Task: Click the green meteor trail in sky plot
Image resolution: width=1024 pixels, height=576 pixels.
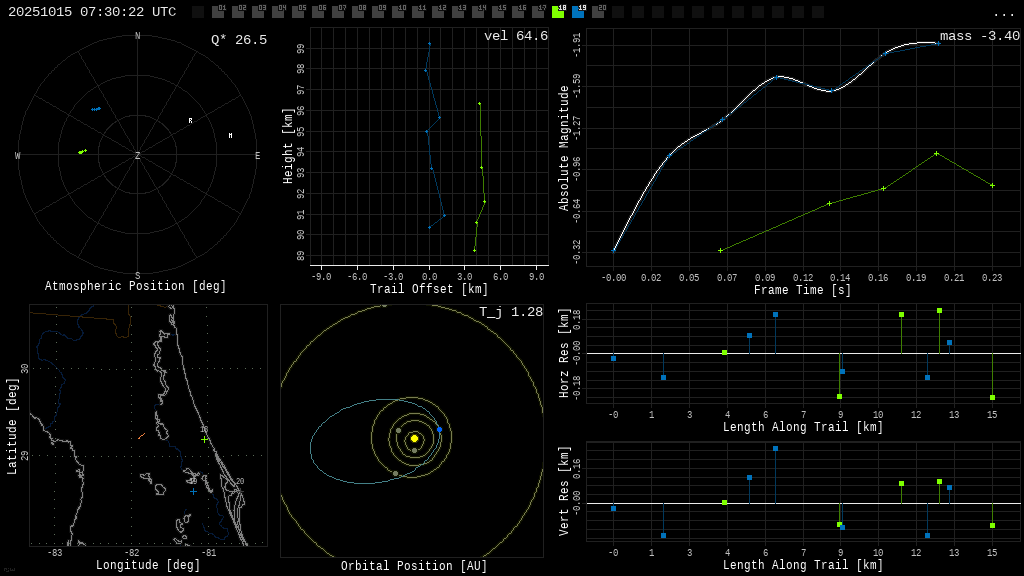Action: (82, 152)
